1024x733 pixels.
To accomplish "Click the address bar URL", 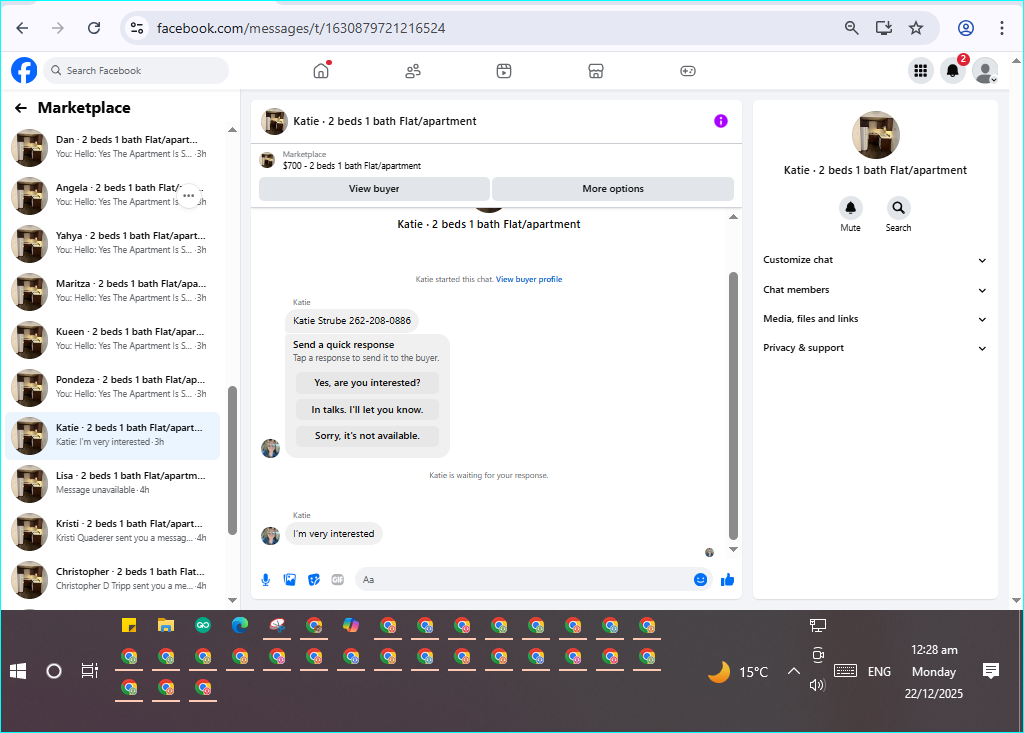I will click(x=301, y=28).
